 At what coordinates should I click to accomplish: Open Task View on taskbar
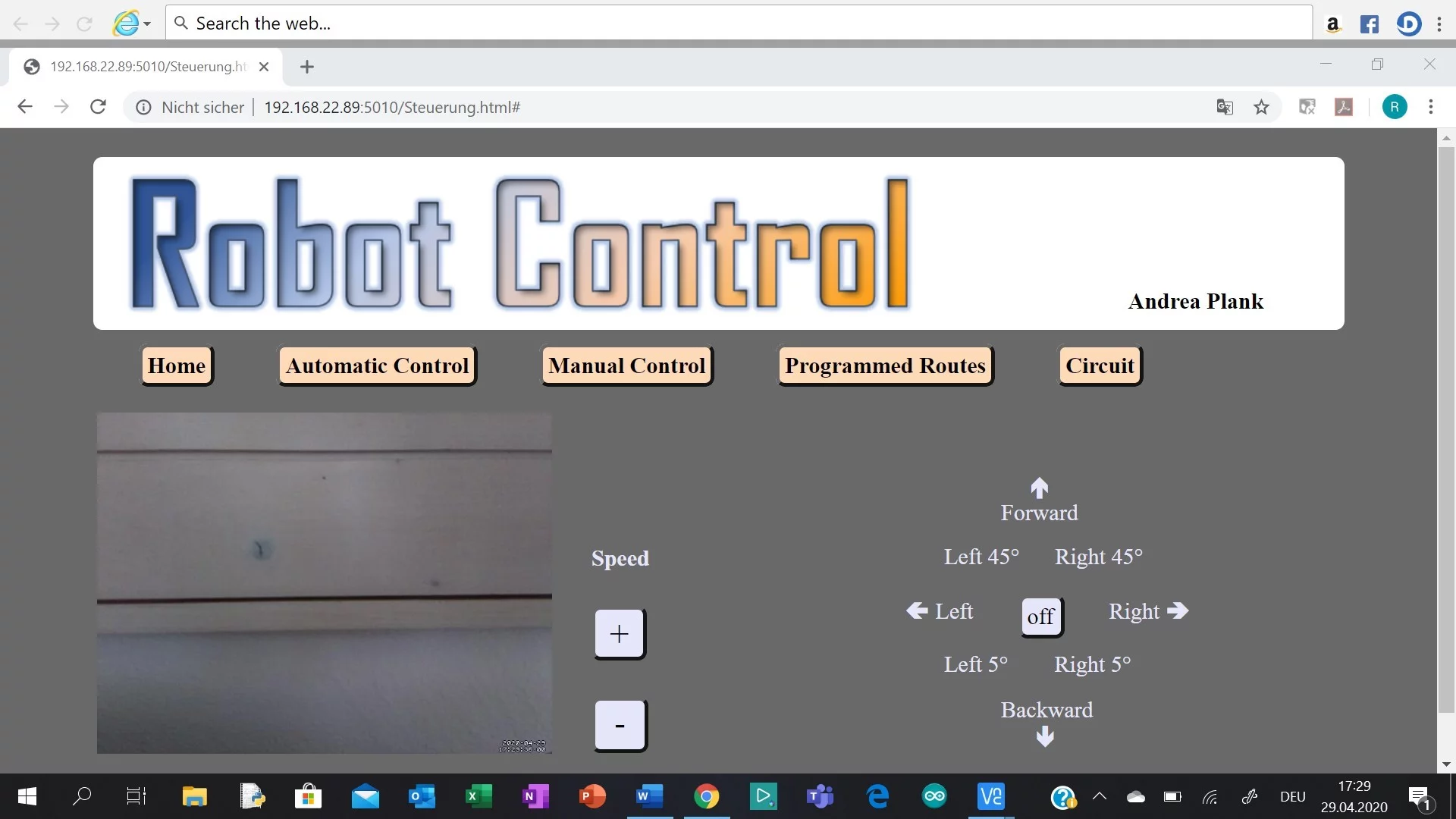coord(136,796)
